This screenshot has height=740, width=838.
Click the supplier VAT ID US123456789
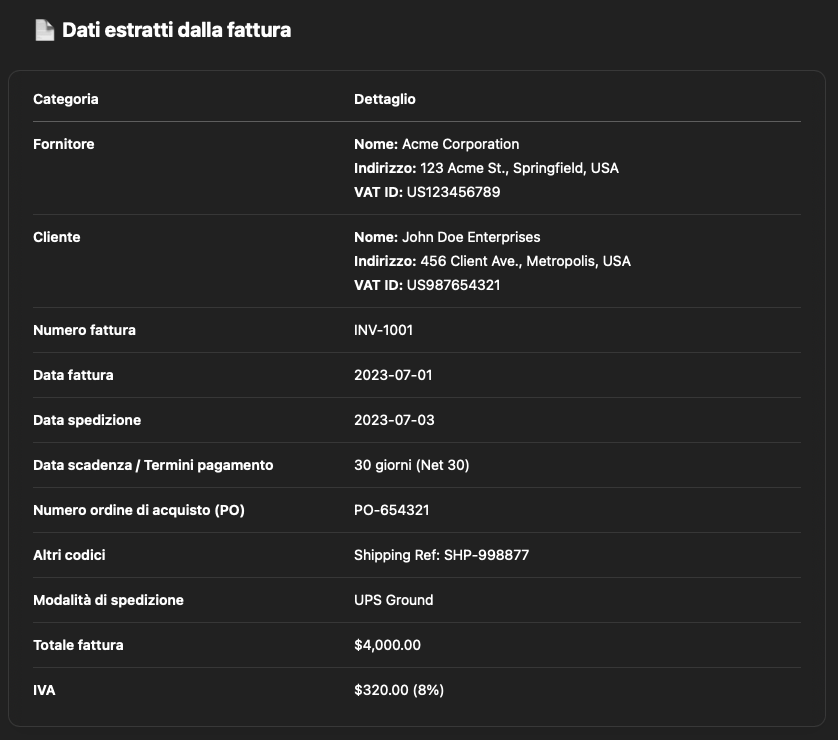click(453, 192)
